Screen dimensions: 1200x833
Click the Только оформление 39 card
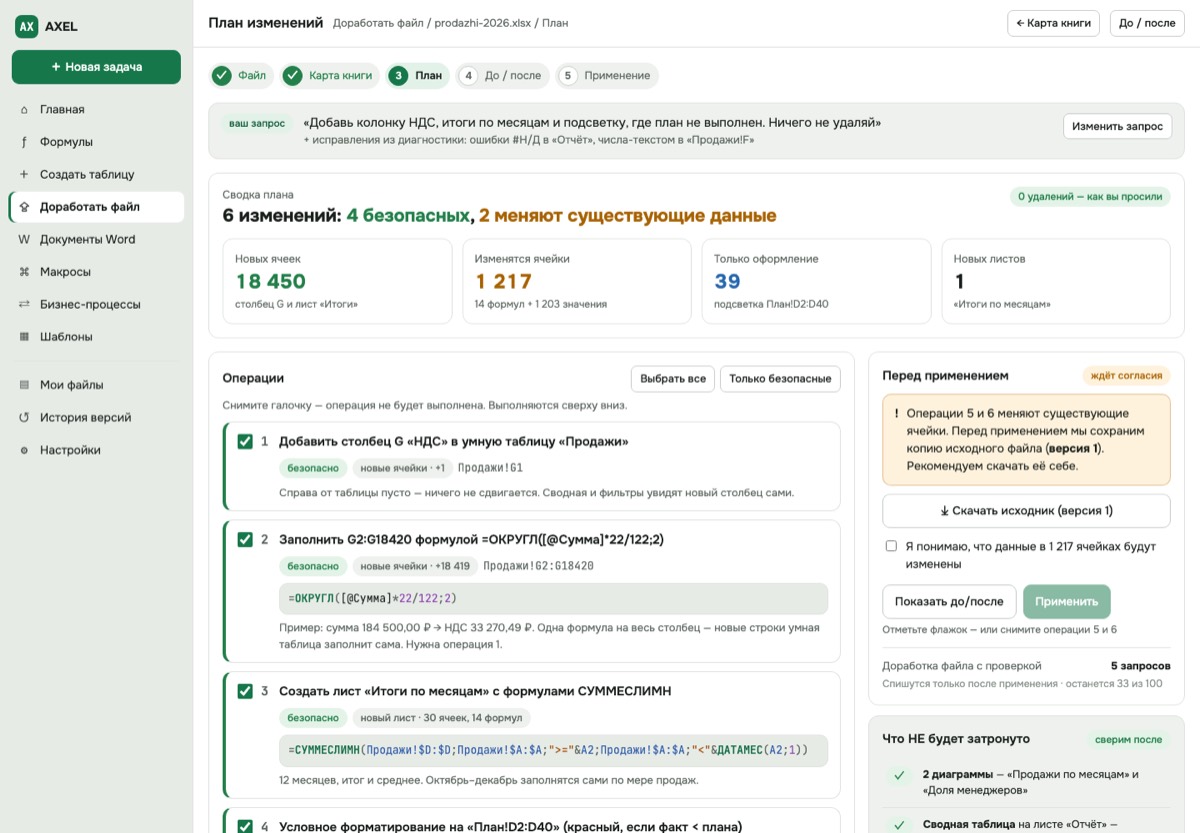816,281
